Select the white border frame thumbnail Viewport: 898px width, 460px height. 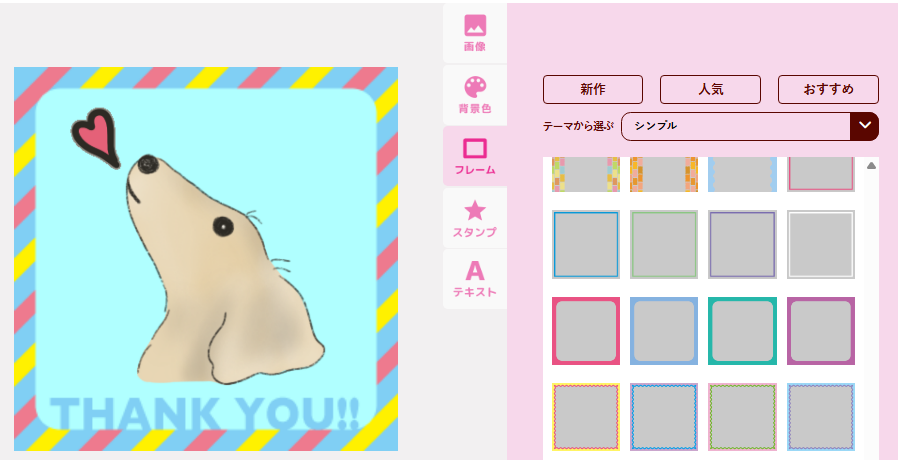(821, 244)
